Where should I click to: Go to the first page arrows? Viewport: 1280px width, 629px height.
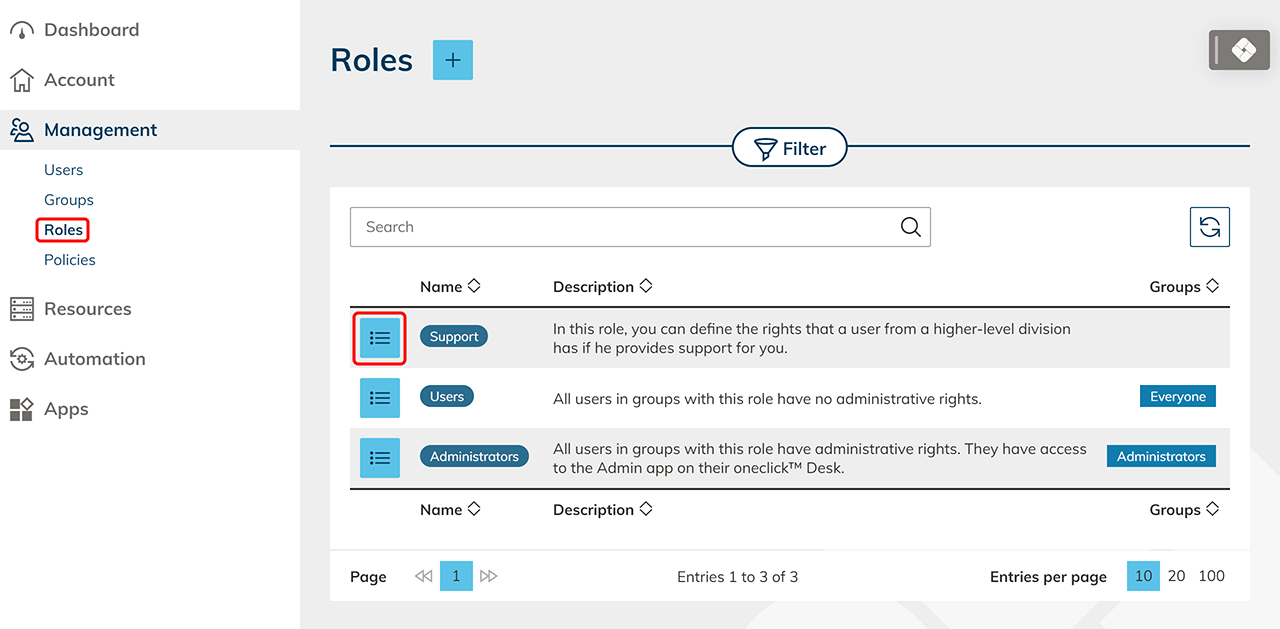click(x=423, y=576)
